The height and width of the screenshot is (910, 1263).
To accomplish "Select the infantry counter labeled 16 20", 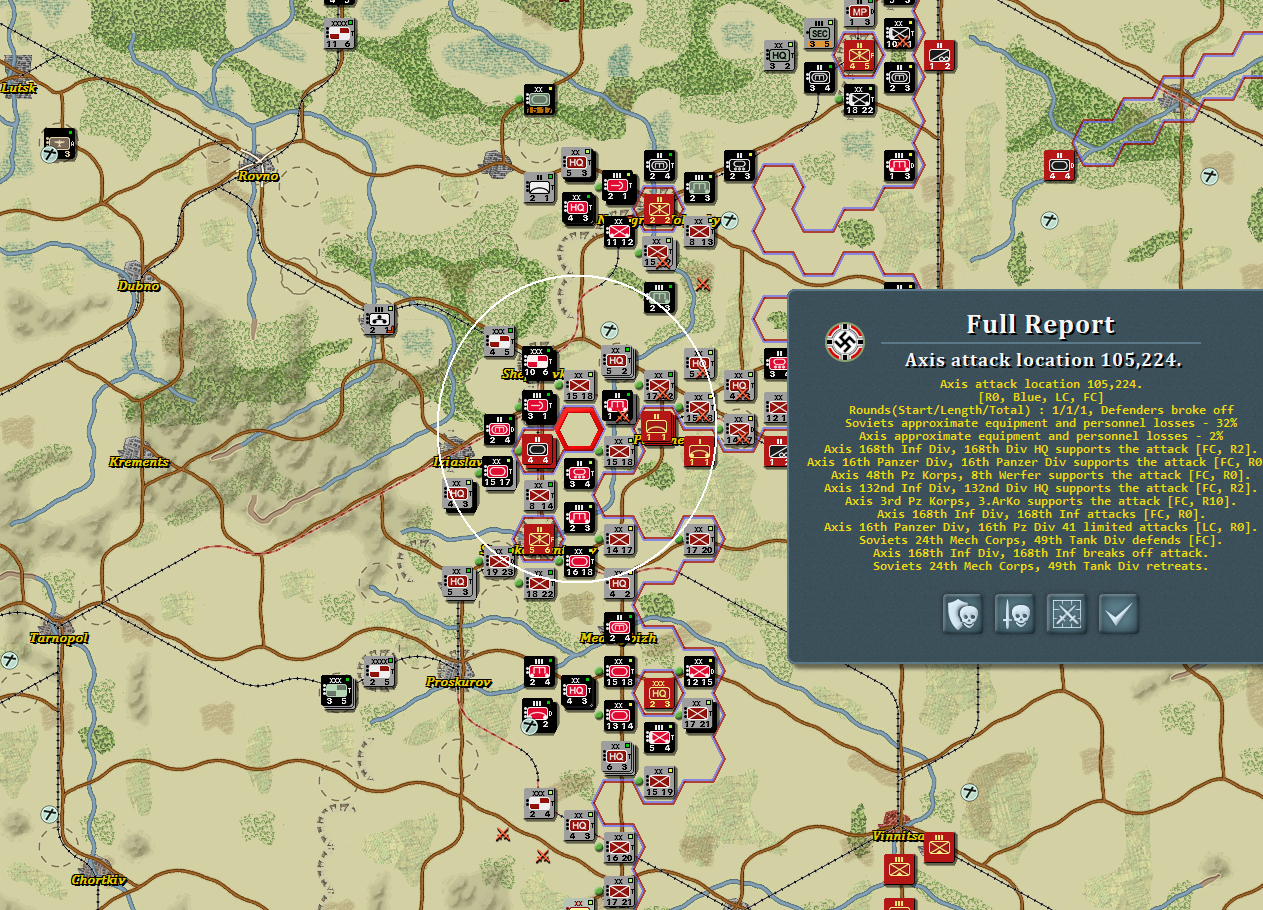I will 619,847.
